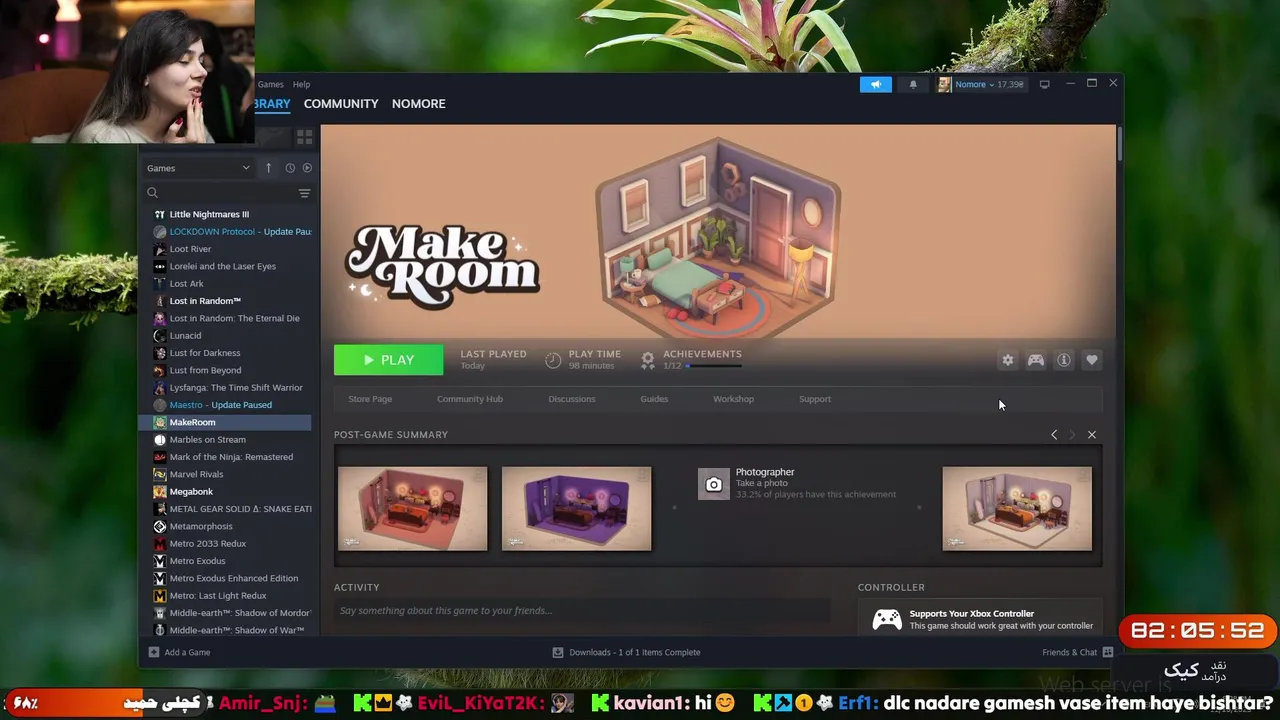Select Lost Ark in library list
Viewport: 1280px width, 720px height.
pos(186,284)
